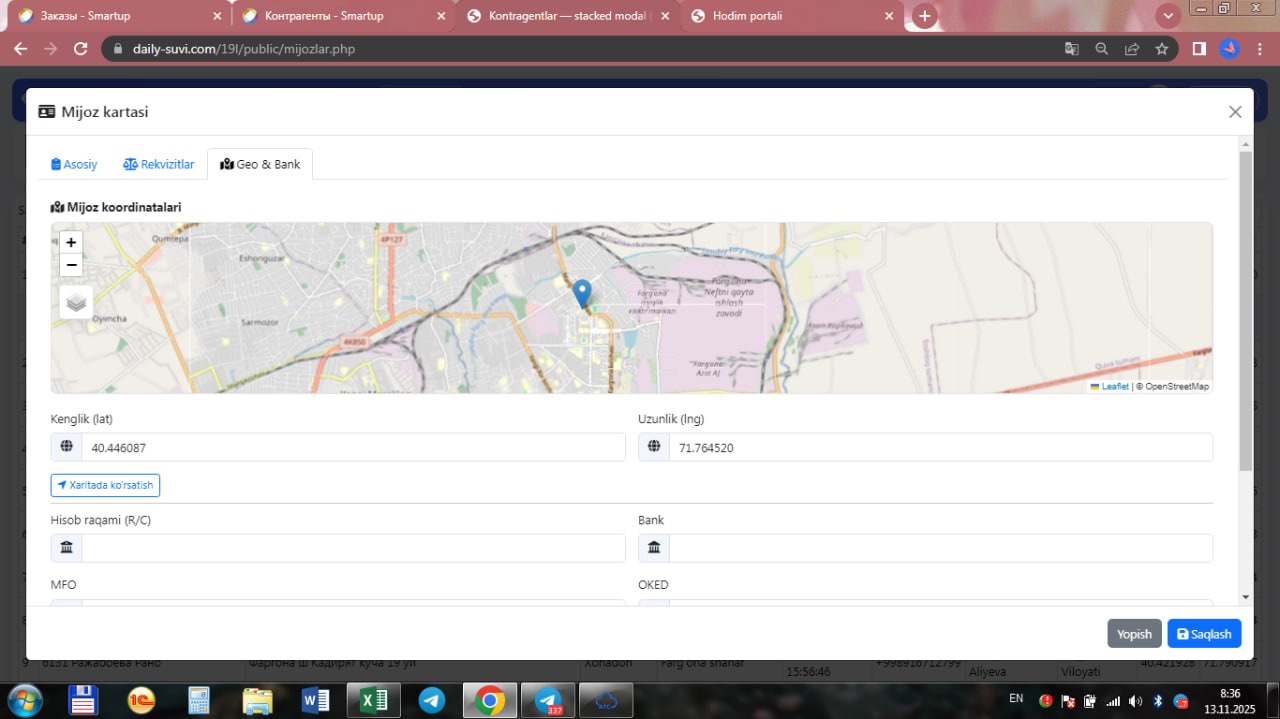The width and height of the screenshot is (1280, 719).
Task: Click the browser translate page icon
Action: 1071,49
